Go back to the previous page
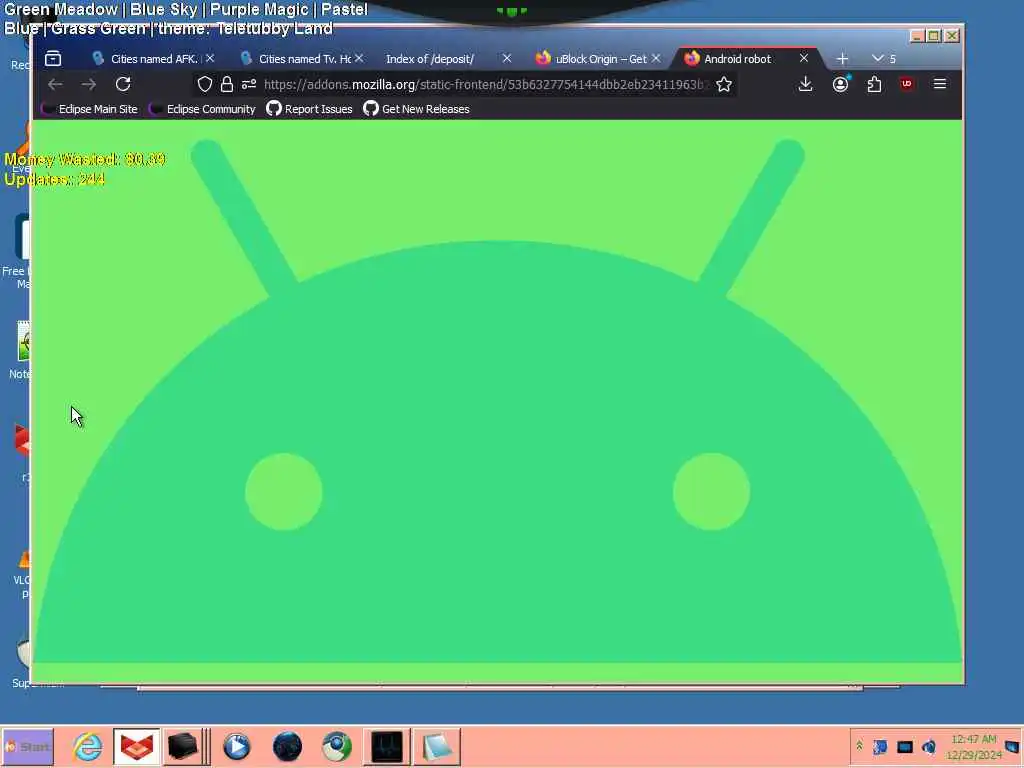 [55, 84]
